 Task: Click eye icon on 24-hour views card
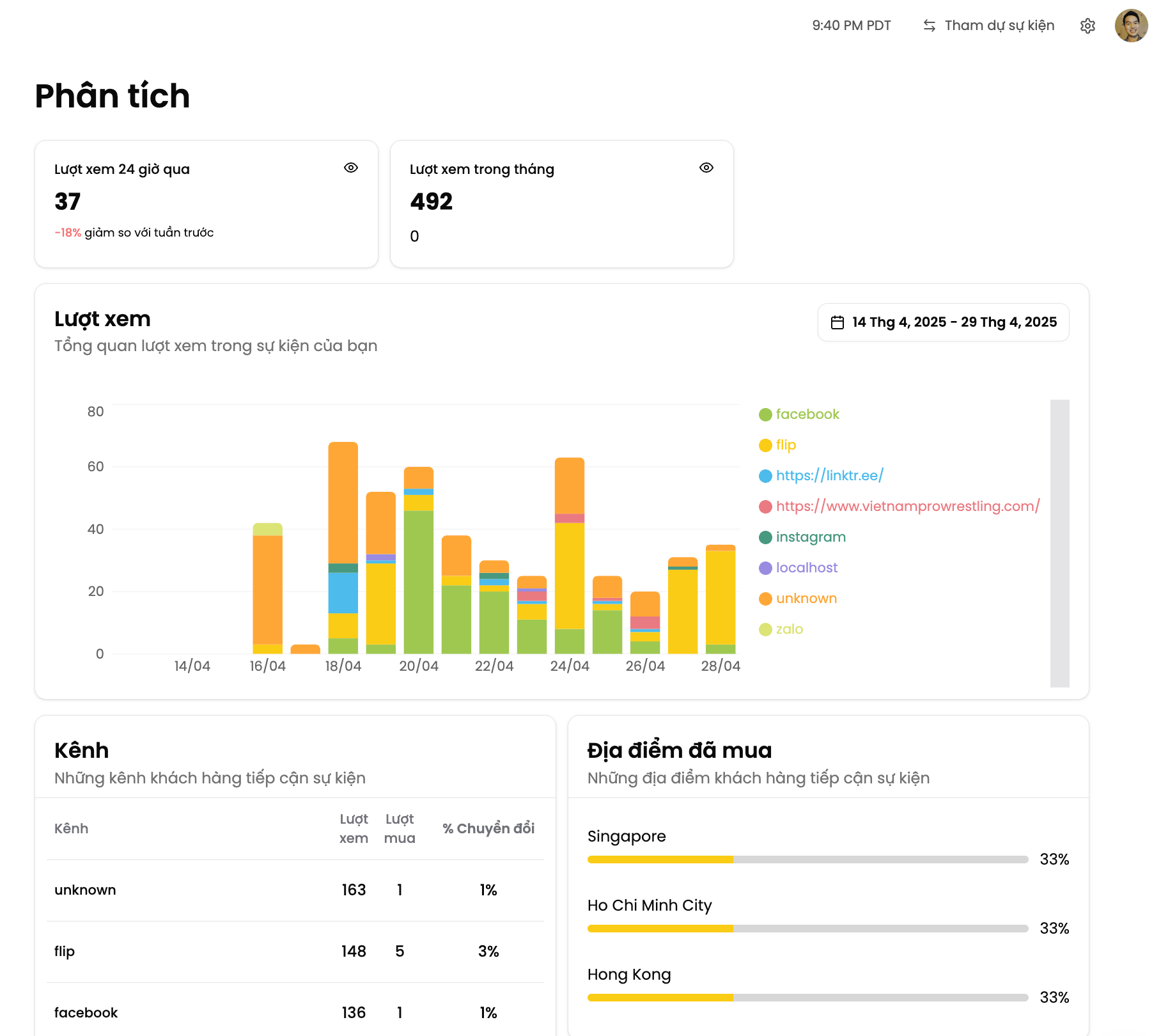(350, 168)
